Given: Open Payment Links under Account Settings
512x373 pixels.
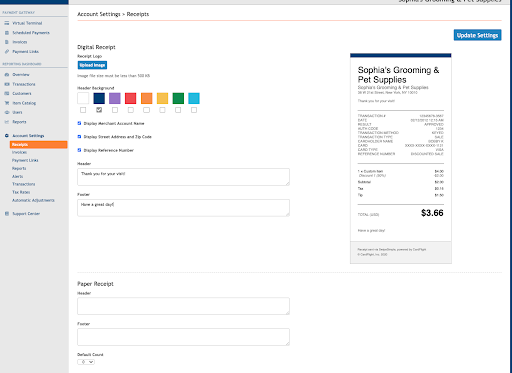Looking at the screenshot, I should pyautogui.click(x=25, y=160).
